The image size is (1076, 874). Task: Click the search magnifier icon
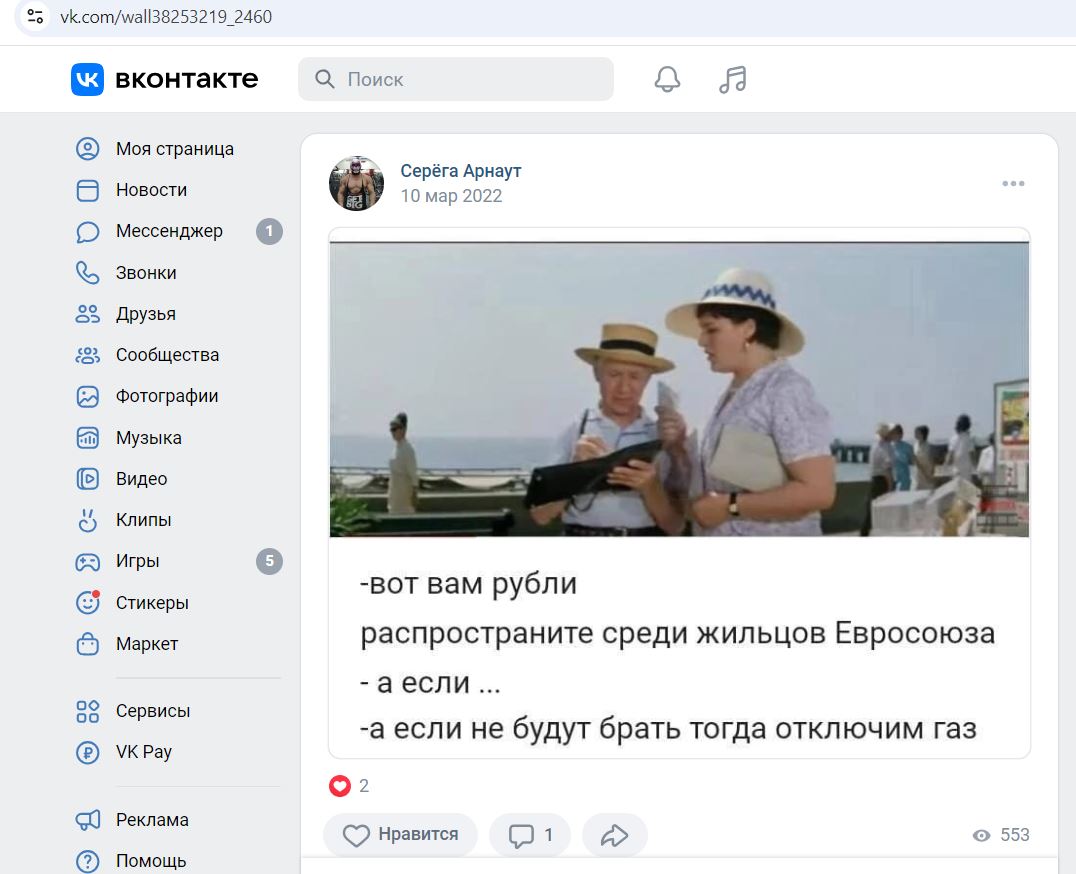(x=325, y=80)
